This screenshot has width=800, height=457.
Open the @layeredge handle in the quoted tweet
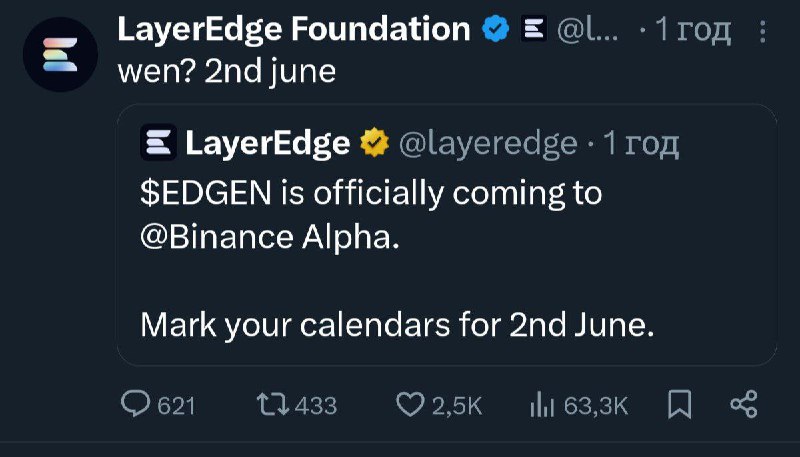point(488,144)
